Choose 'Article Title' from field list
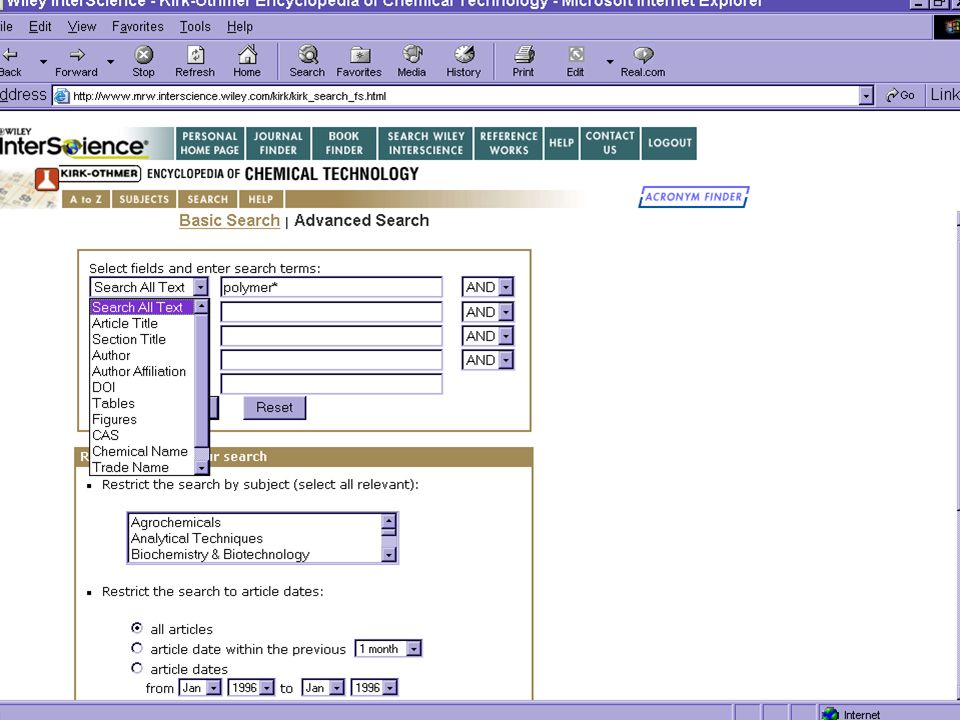 pos(142,323)
